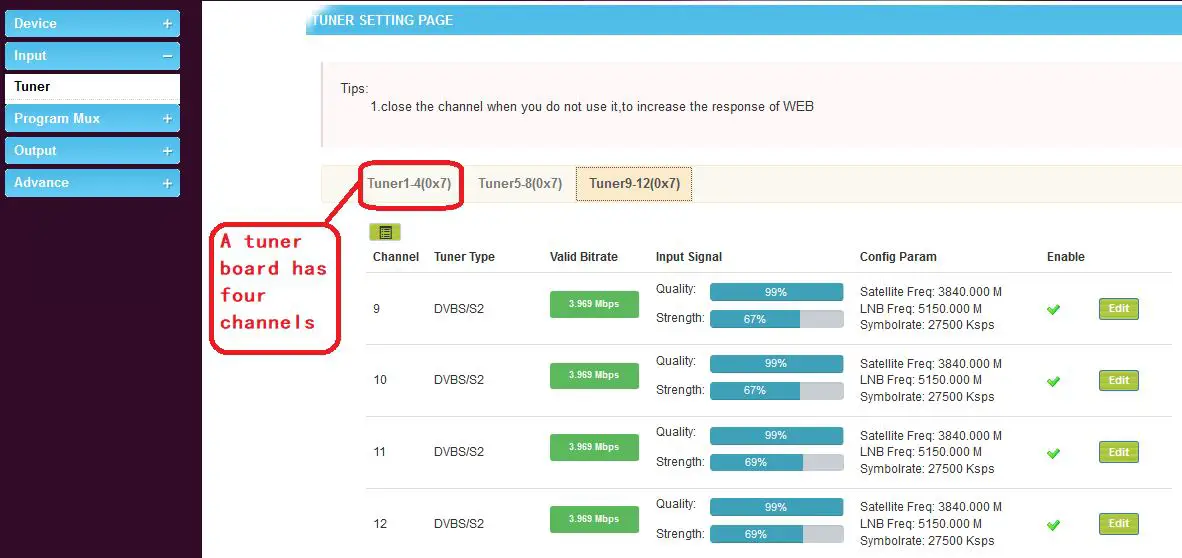Click channel 9 signal strength bar
Viewport: 1182px width, 558px height.
pos(776,319)
